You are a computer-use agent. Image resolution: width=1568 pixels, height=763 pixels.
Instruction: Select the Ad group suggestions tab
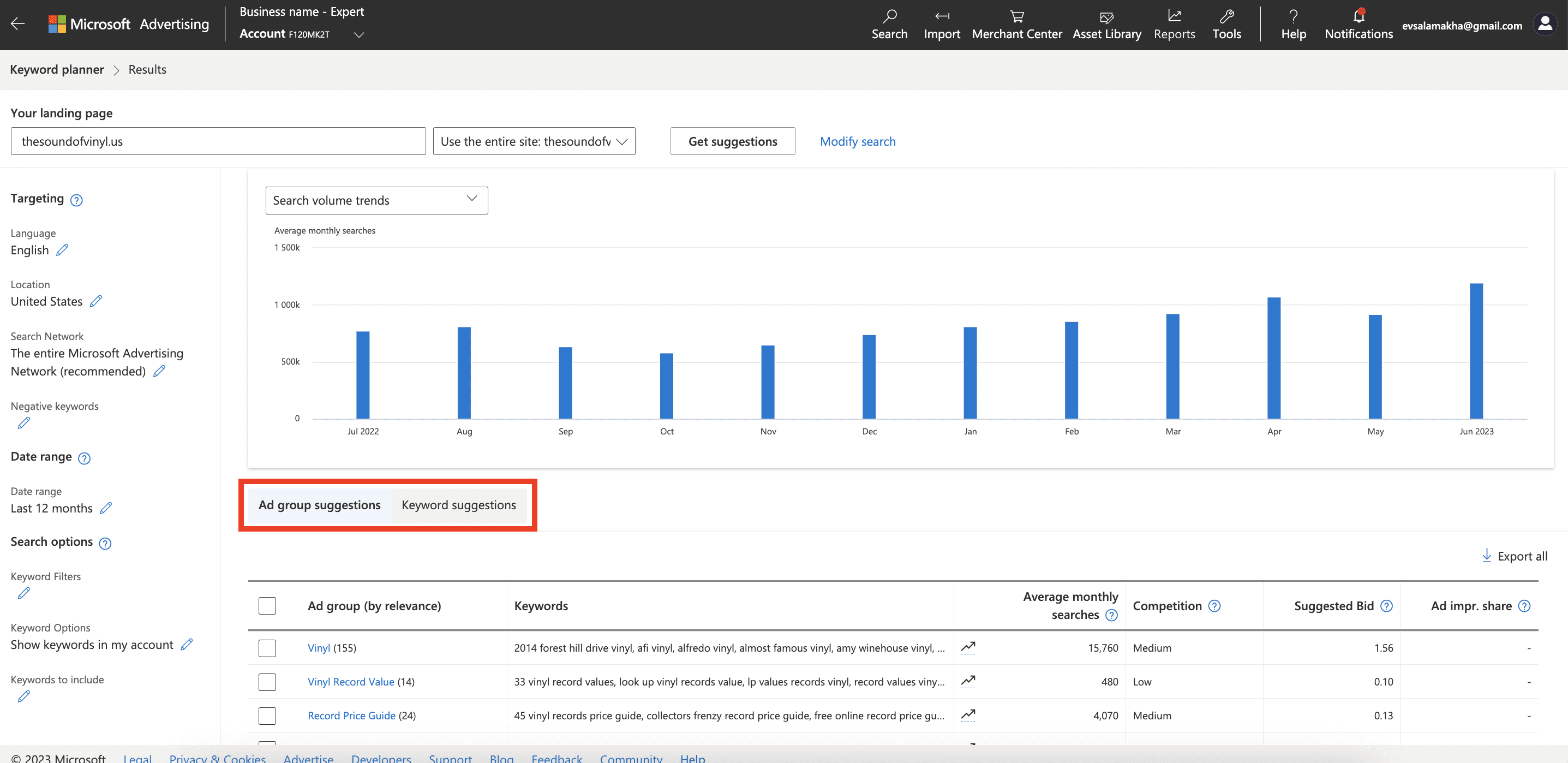pos(319,505)
